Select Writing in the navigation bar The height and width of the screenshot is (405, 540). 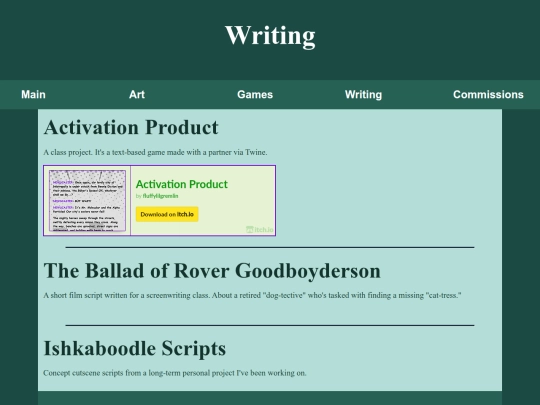363,94
